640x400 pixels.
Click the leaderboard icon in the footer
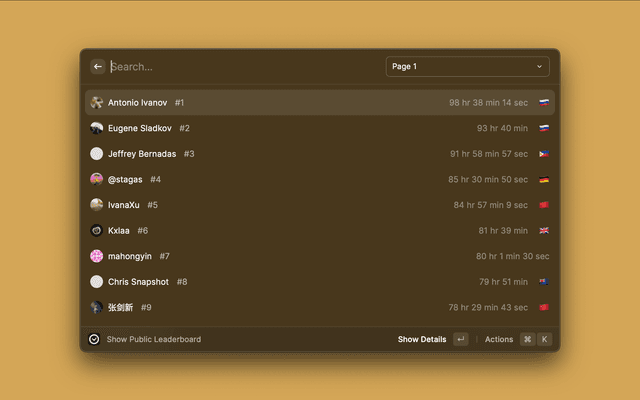[x=94, y=339]
